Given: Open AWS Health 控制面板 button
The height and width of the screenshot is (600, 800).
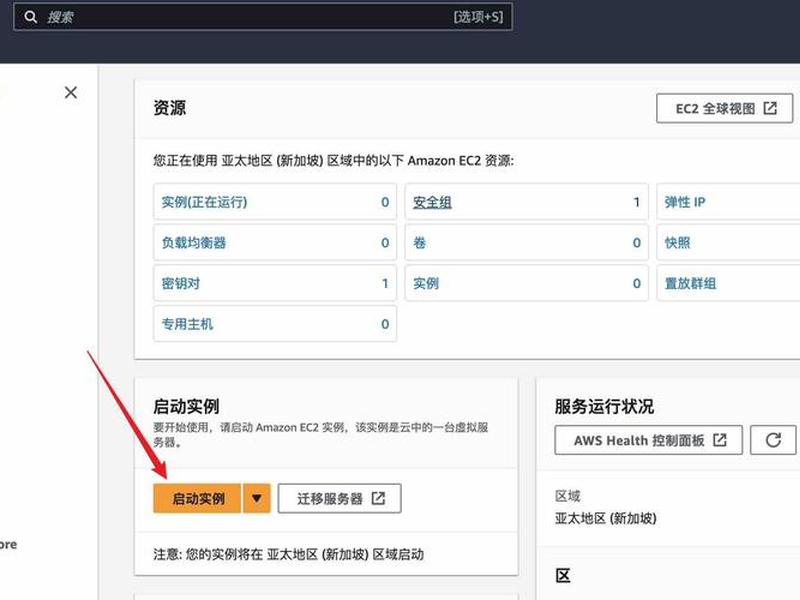Looking at the screenshot, I should pyautogui.click(x=648, y=440).
